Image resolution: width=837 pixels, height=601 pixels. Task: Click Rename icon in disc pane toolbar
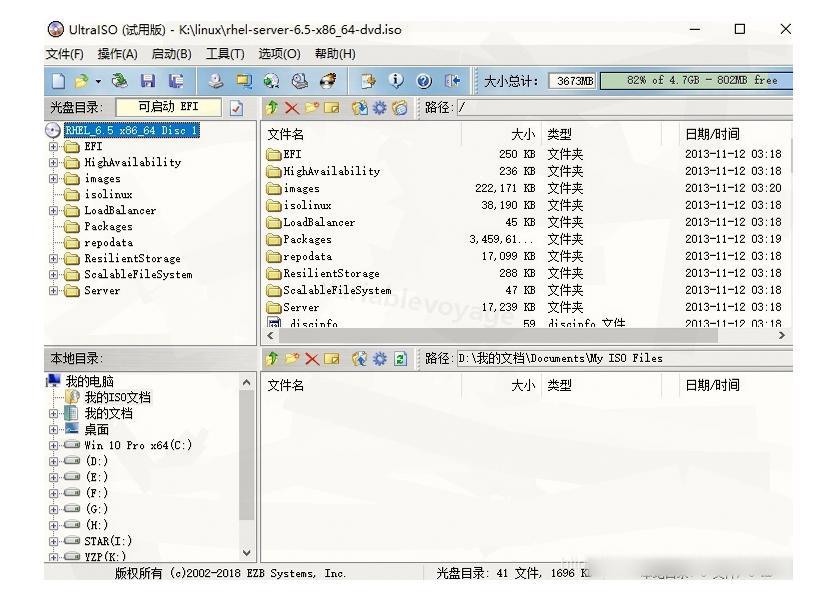coord(331,108)
